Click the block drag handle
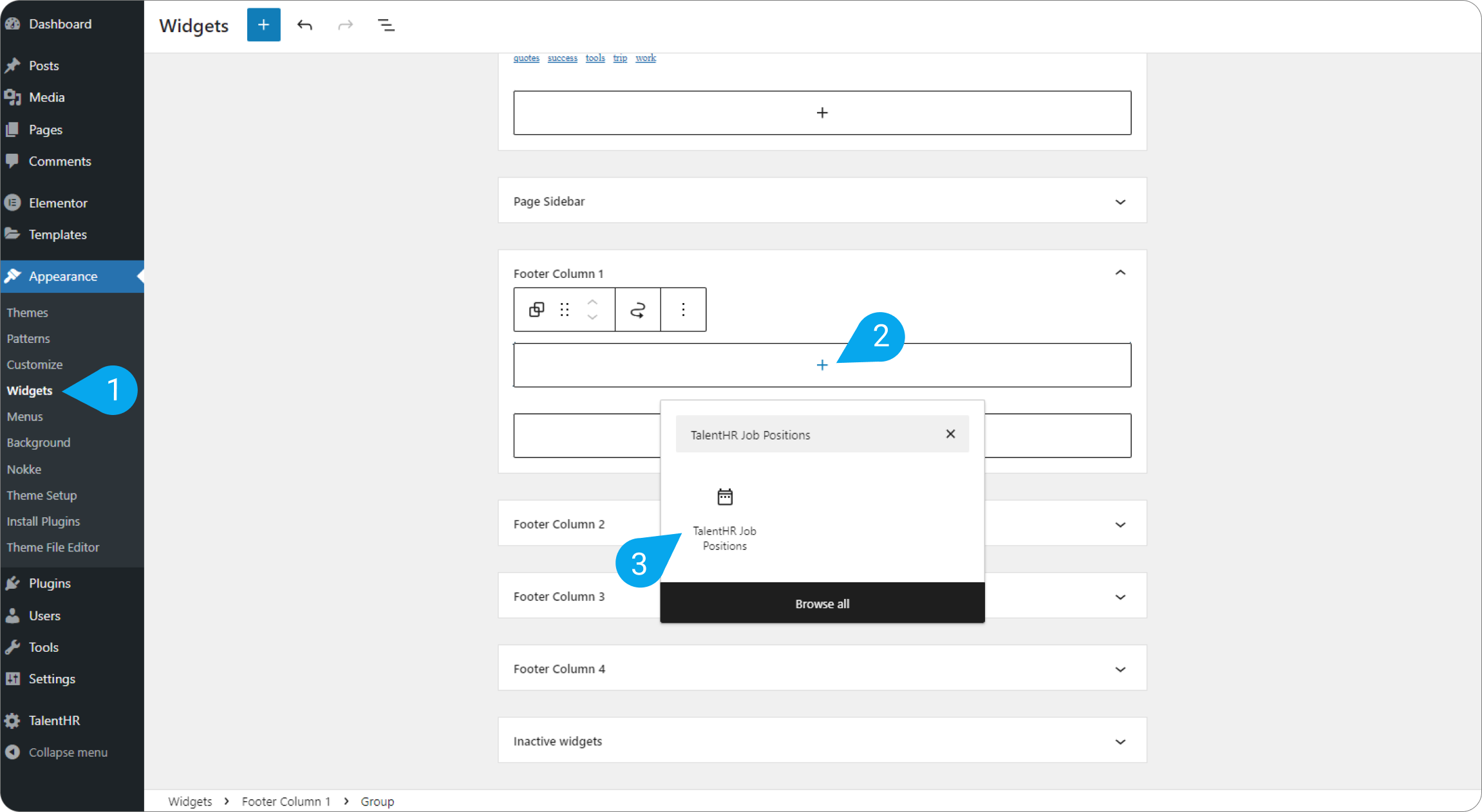The height and width of the screenshot is (812, 1482). point(565,310)
